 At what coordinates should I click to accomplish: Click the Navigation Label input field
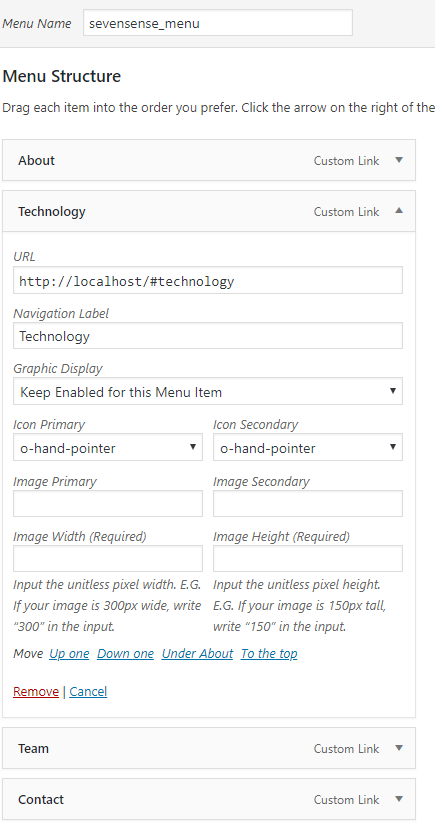tap(208, 336)
